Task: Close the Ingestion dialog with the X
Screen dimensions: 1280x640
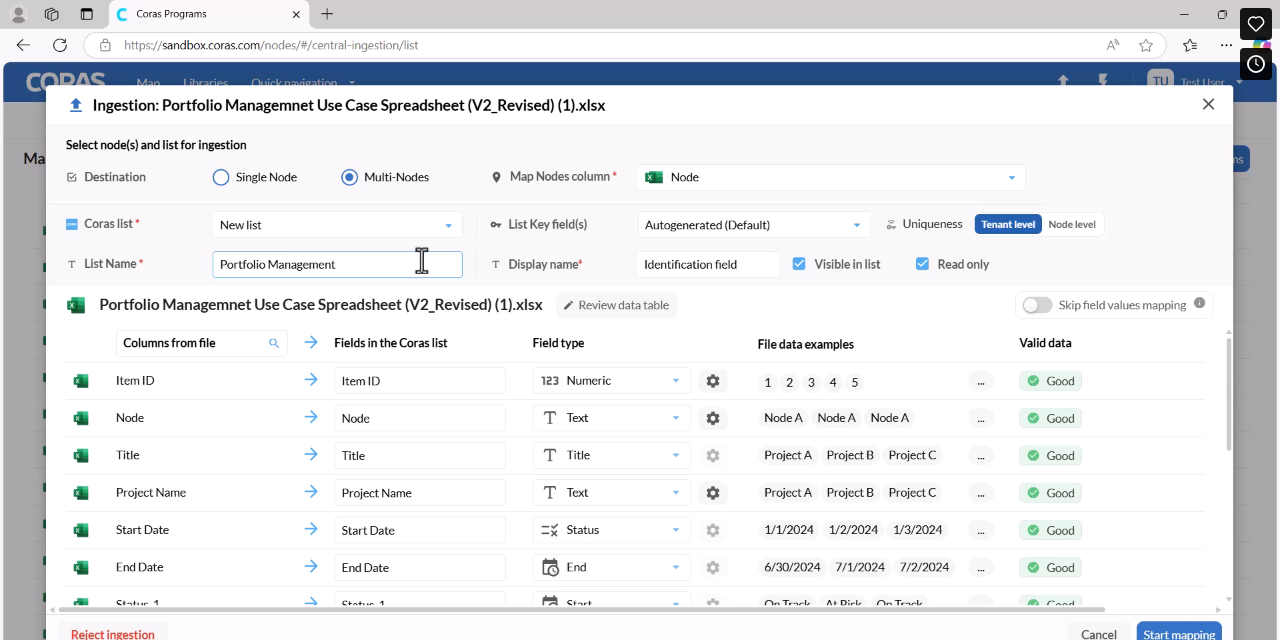Action: (x=1208, y=104)
